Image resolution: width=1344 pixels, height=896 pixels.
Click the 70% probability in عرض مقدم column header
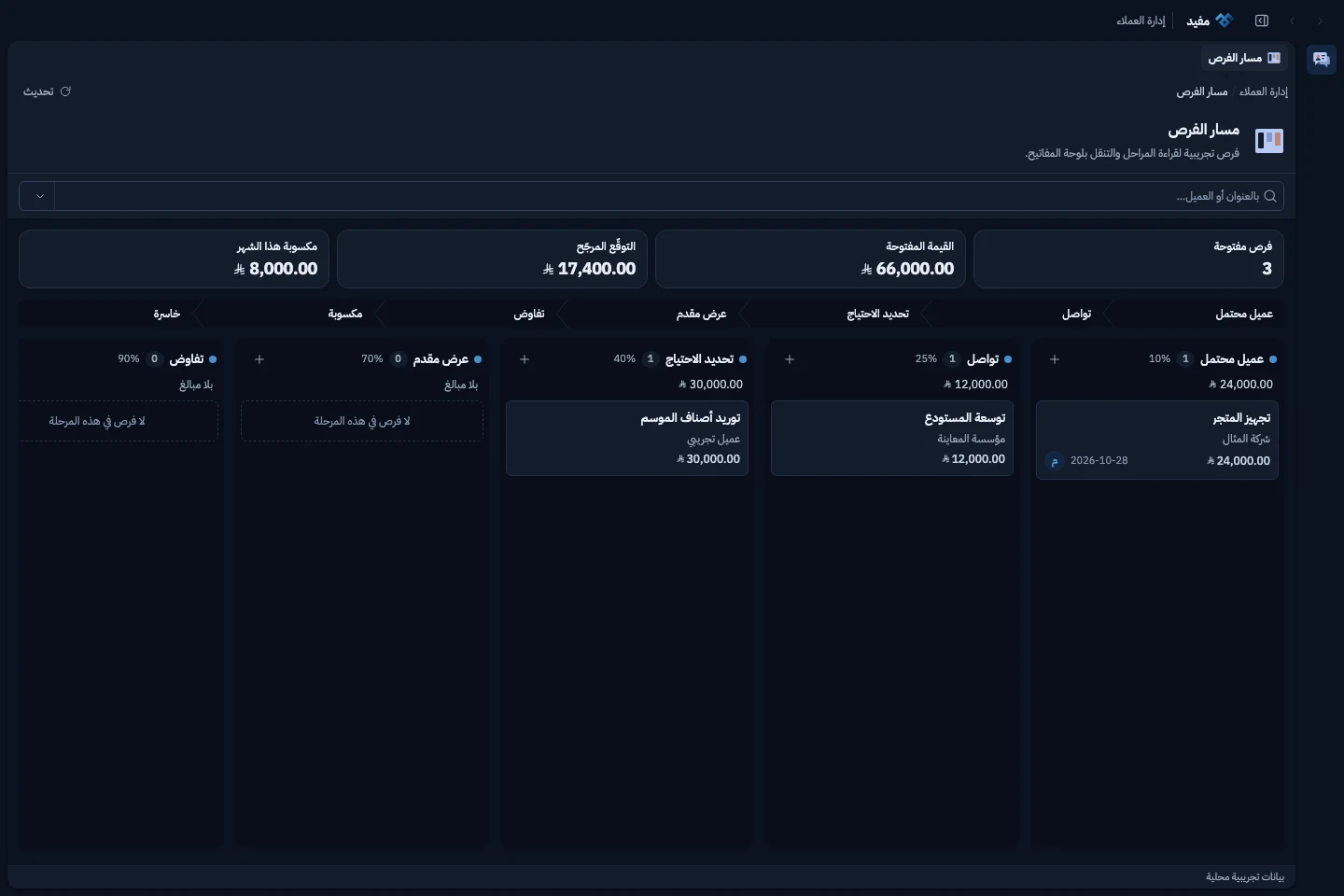click(x=372, y=359)
